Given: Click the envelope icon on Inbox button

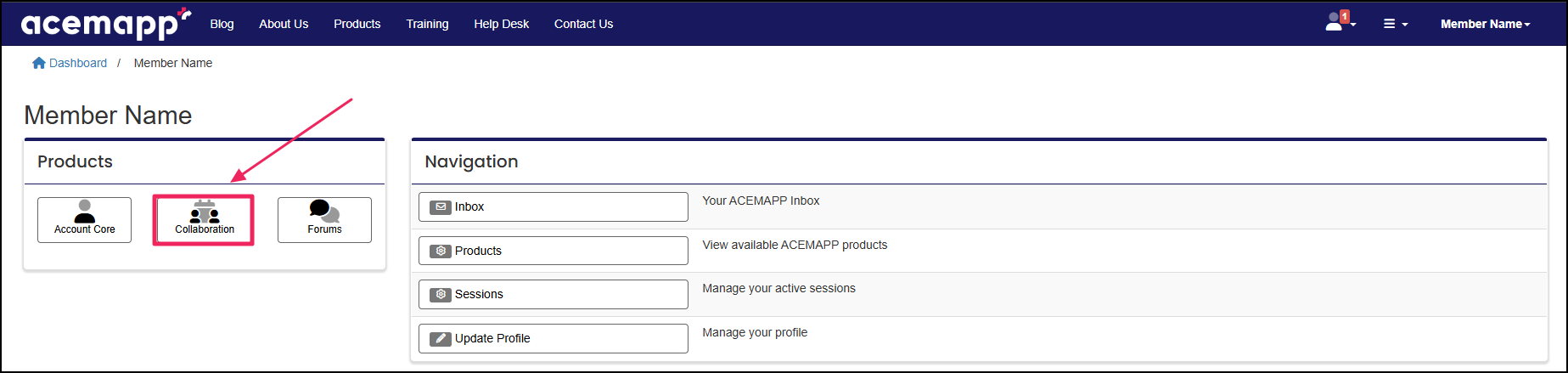Looking at the screenshot, I should (x=440, y=206).
